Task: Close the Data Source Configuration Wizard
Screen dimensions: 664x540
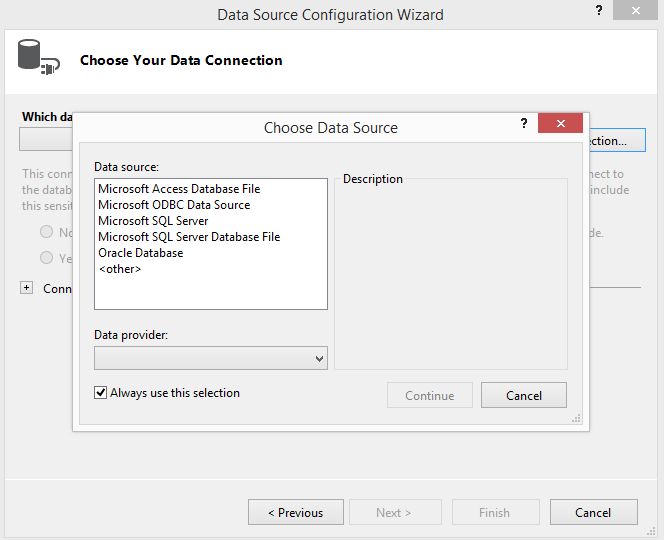Action: point(635,10)
